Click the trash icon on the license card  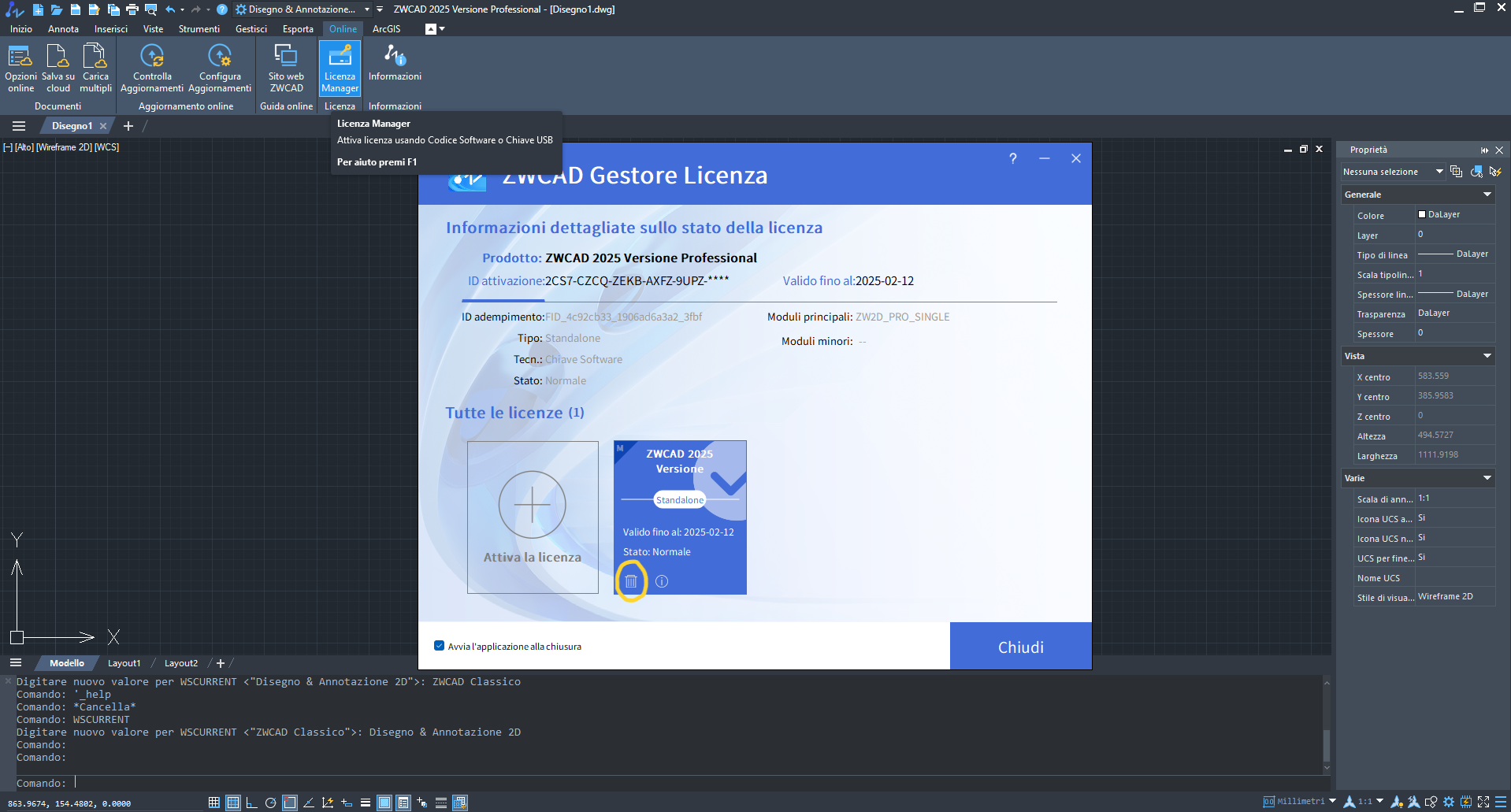coord(631,581)
